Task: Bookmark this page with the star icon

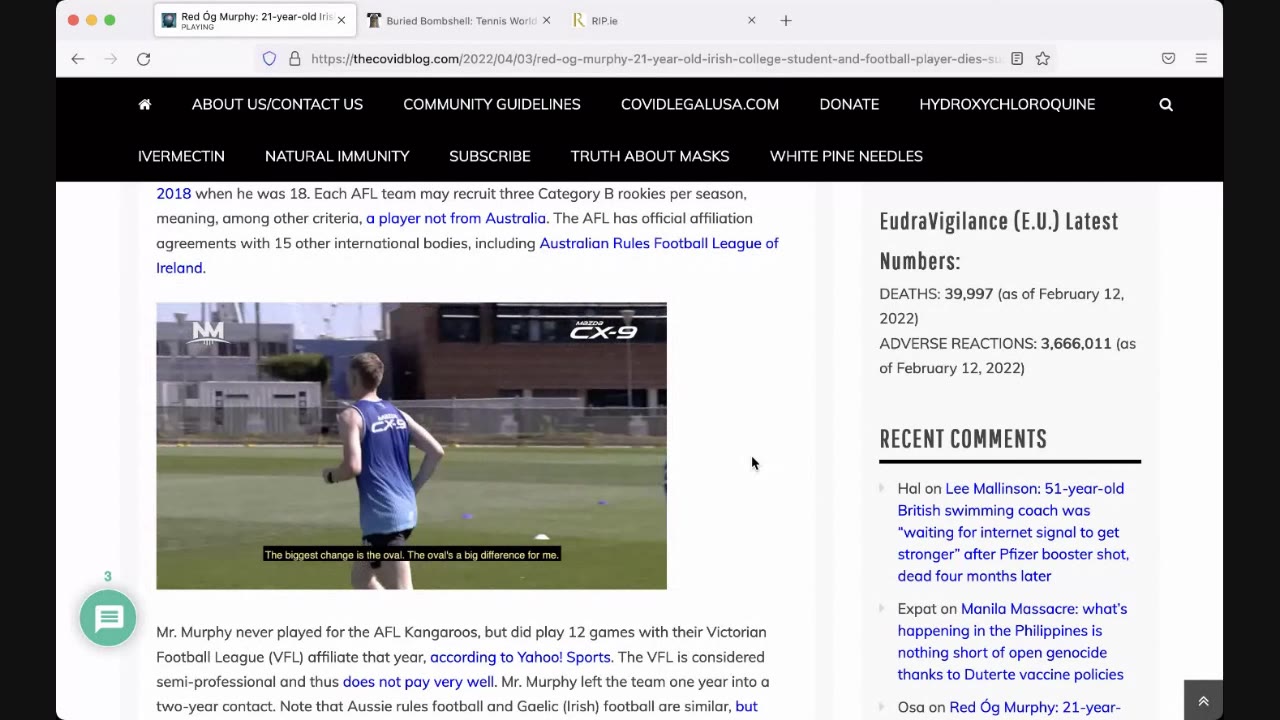Action: pos(1042,59)
